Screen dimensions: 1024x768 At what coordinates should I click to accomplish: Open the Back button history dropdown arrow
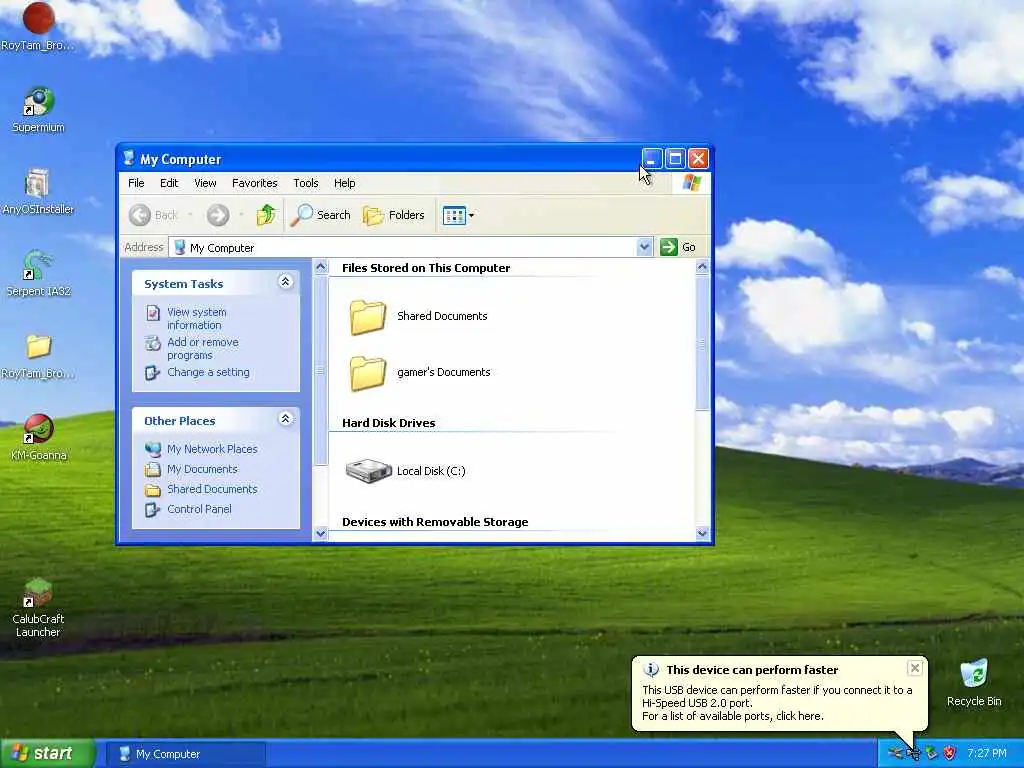(190, 215)
